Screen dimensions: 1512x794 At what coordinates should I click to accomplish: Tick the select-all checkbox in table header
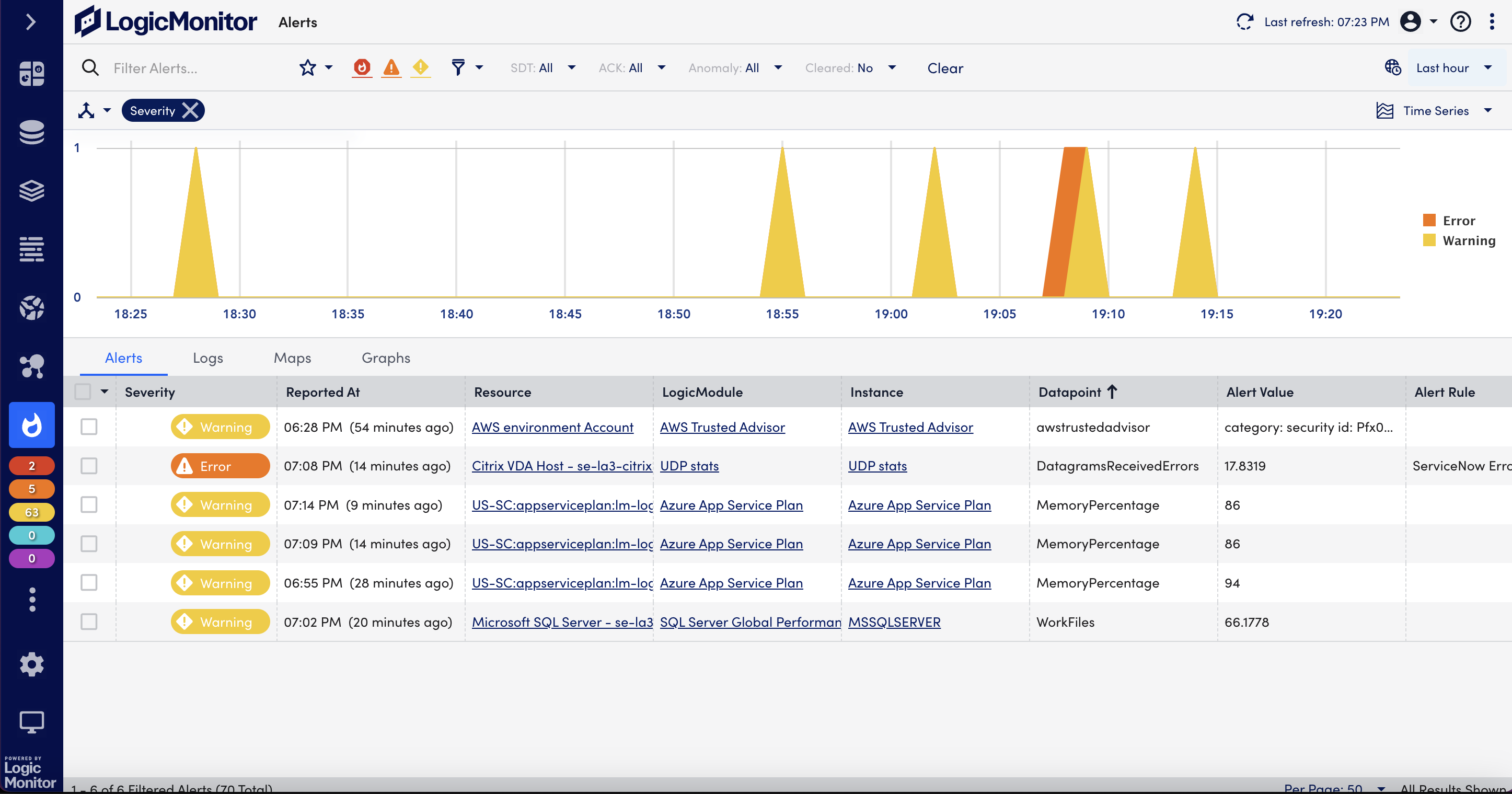coord(83,392)
